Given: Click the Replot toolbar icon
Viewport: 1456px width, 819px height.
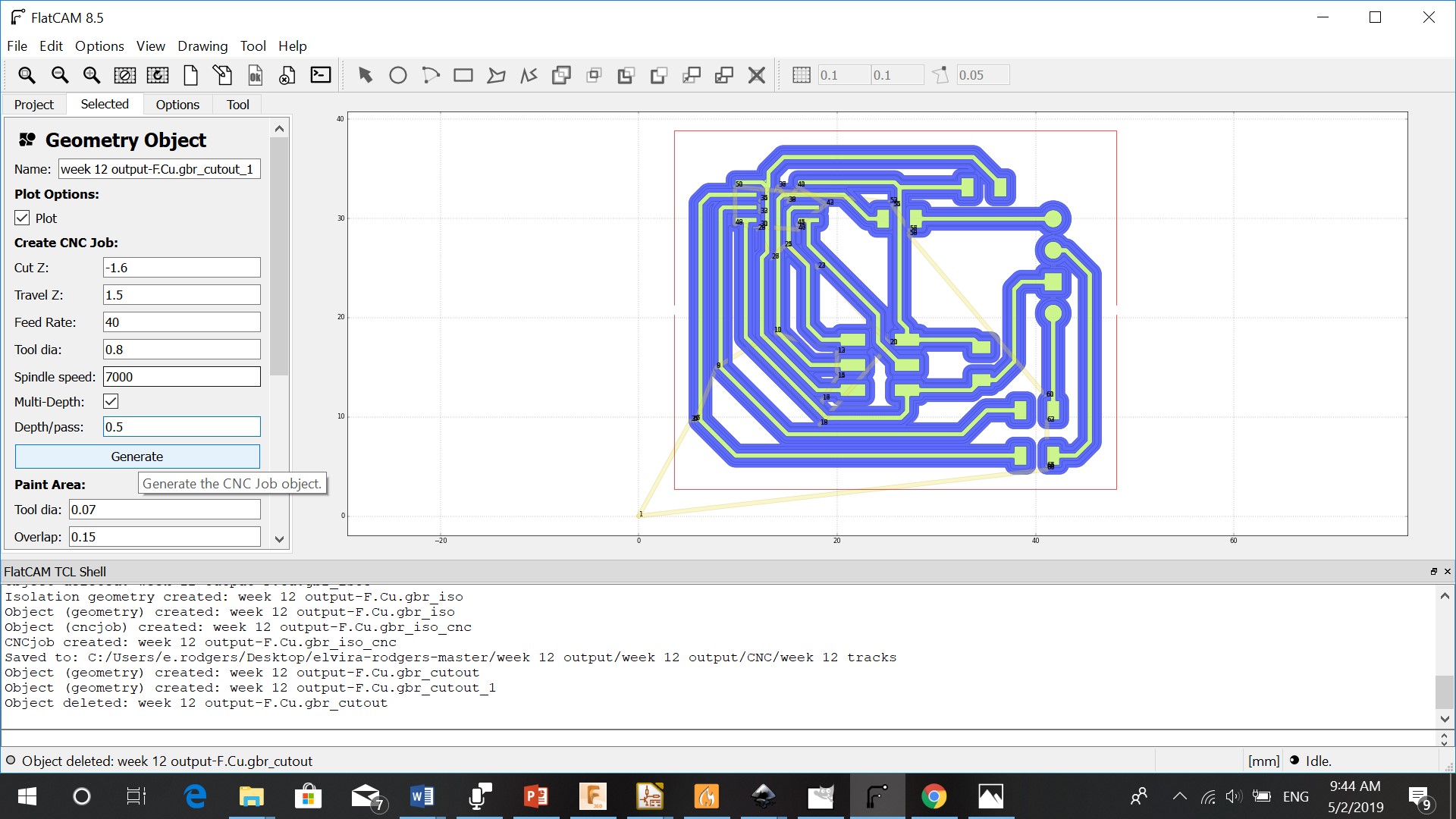Looking at the screenshot, I should point(158,75).
